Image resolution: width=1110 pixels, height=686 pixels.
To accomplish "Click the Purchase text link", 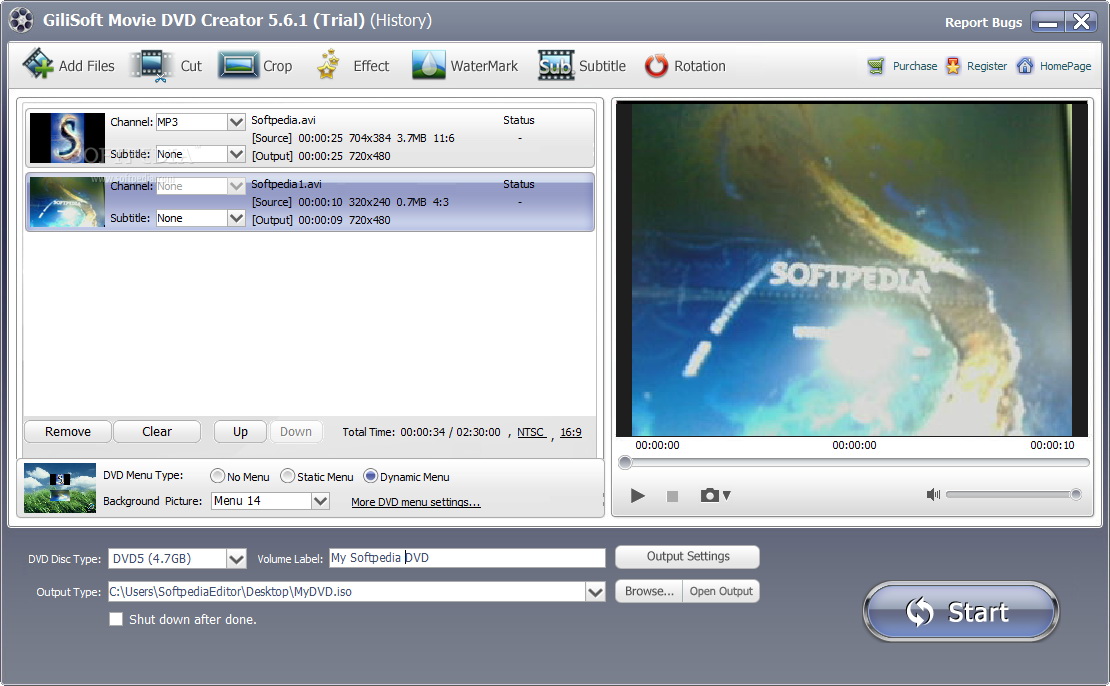I will 915,66.
